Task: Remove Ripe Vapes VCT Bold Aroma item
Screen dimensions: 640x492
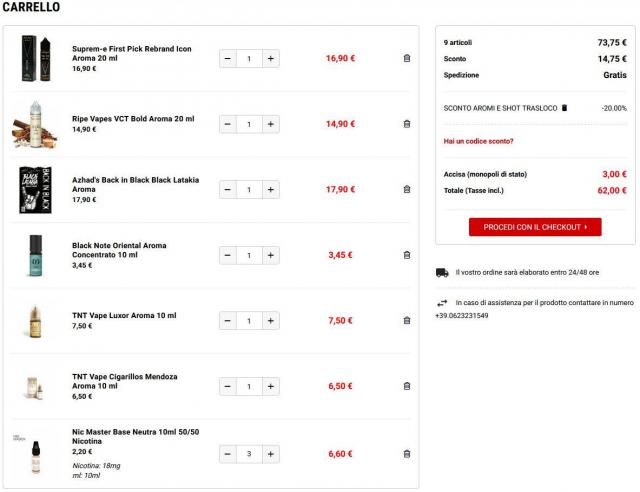Action: 407,124
